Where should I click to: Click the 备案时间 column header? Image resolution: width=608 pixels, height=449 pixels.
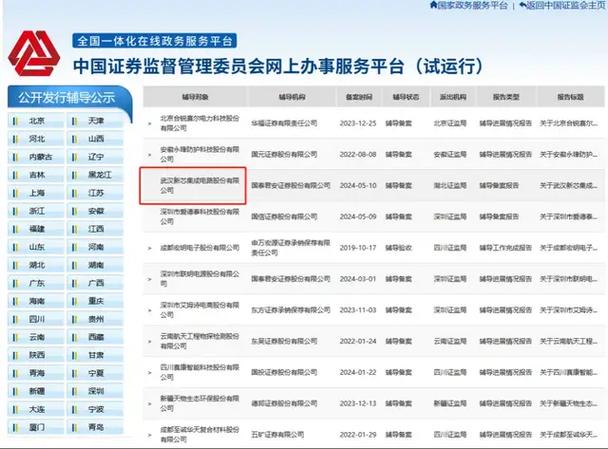pos(359,97)
